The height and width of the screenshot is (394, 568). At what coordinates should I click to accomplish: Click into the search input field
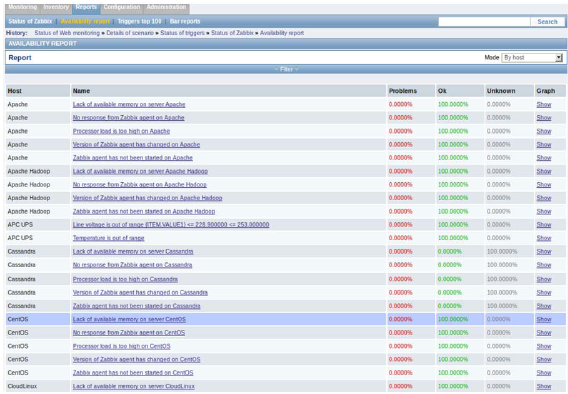tap(484, 22)
